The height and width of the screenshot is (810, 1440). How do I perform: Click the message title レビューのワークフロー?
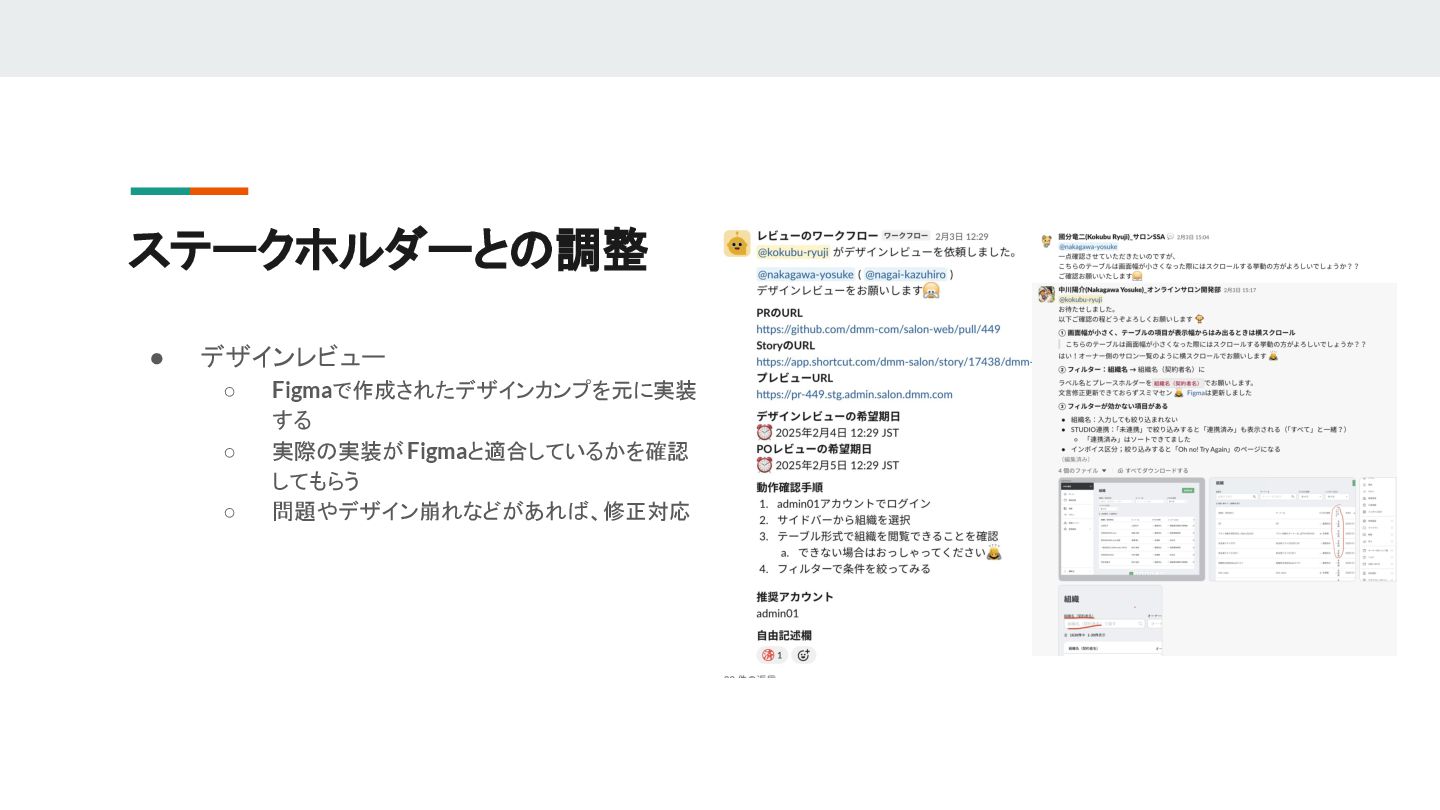(815, 236)
